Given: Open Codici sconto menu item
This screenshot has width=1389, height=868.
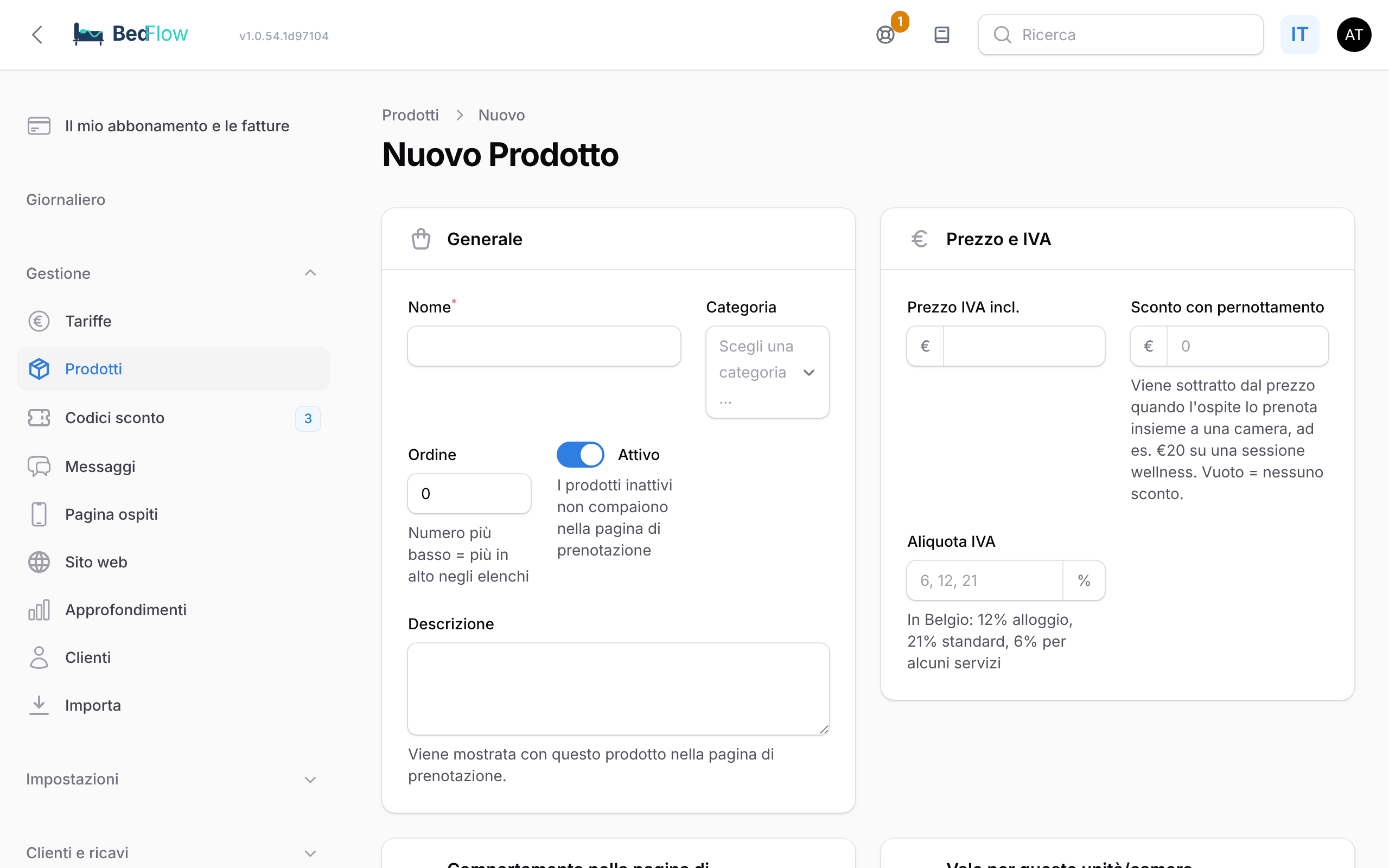Looking at the screenshot, I should point(173,417).
